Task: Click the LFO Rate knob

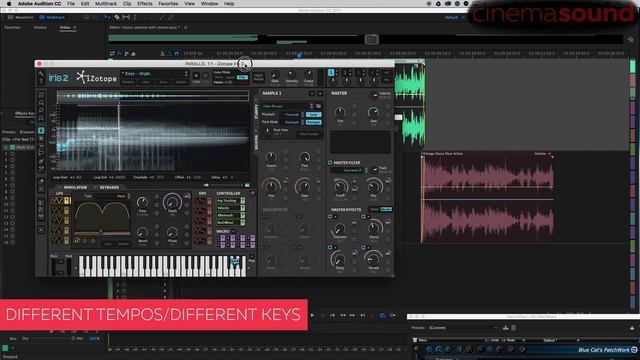Action: point(142,202)
